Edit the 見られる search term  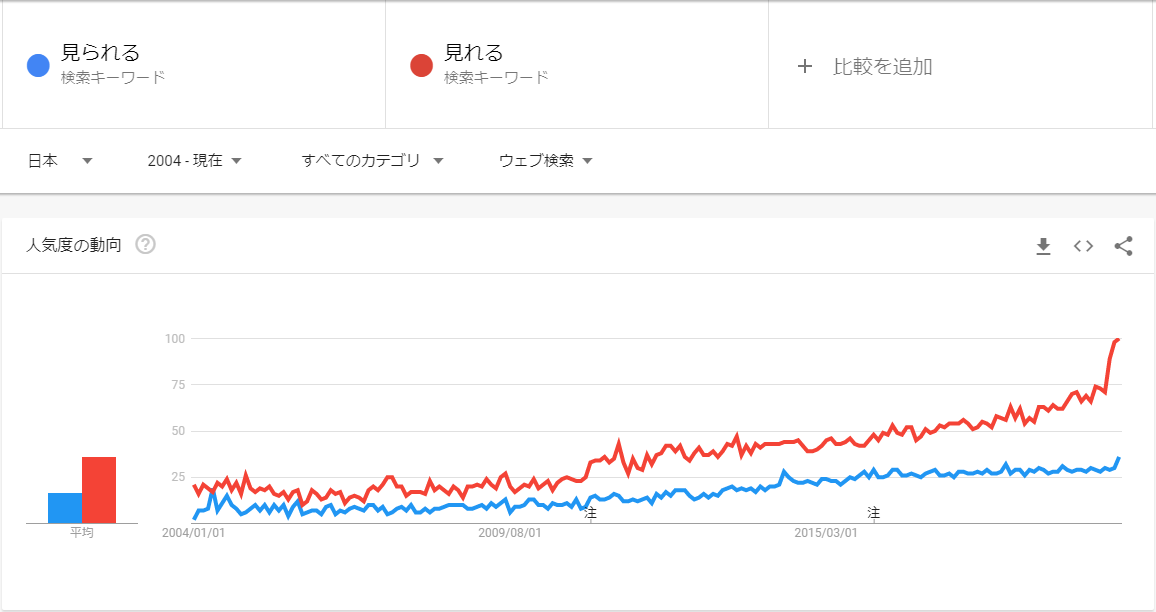(100, 53)
